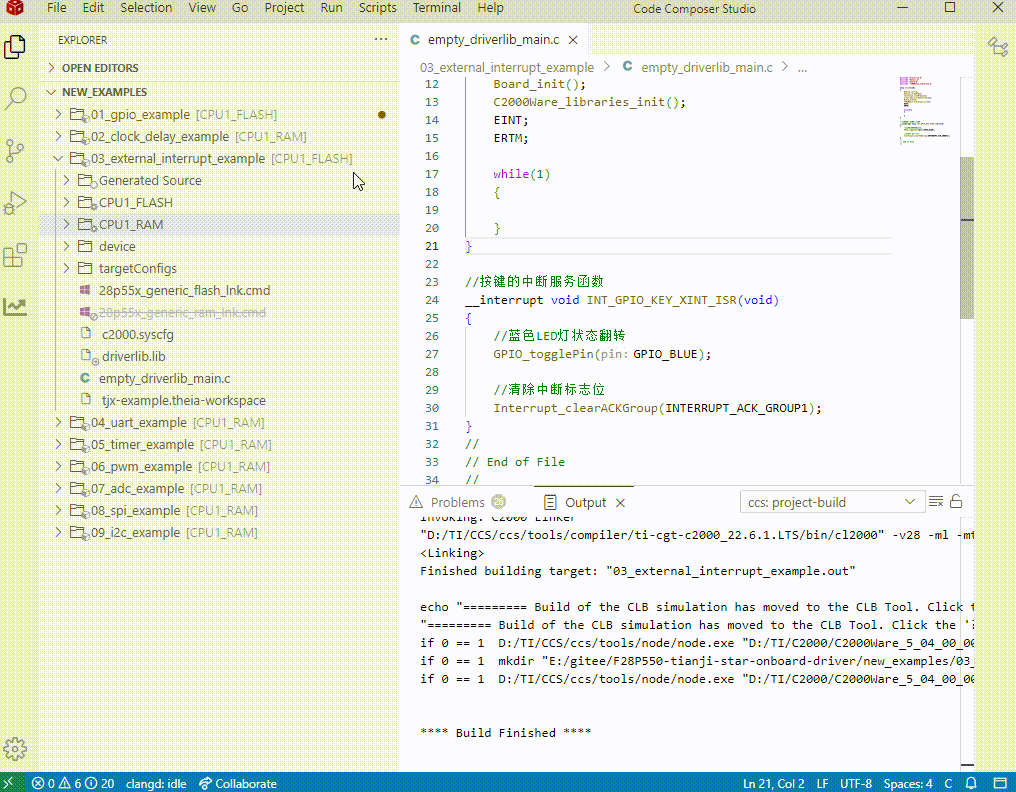1016x792 pixels.
Task: Toggle bottom panel layout icon in status bar
Action: coord(1000,783)
